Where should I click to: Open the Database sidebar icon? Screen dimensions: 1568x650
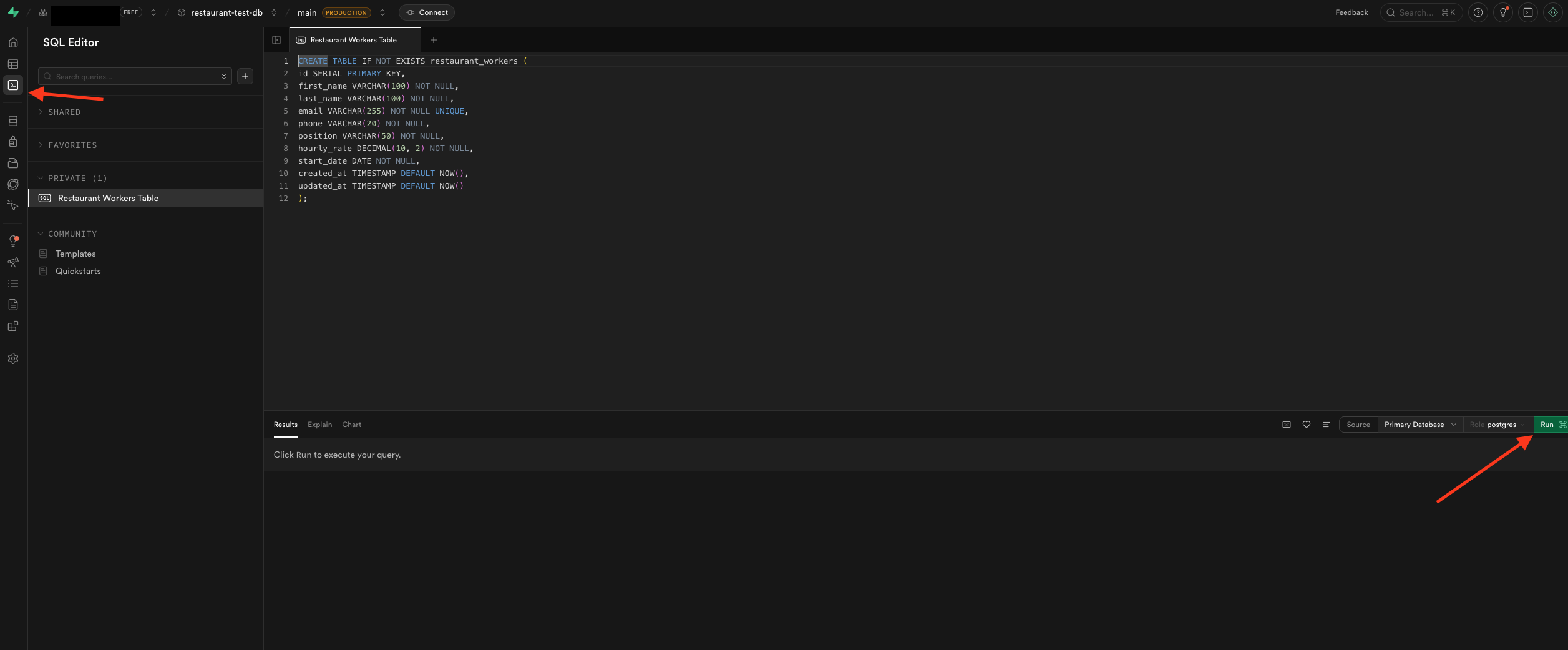coord(13,121)
